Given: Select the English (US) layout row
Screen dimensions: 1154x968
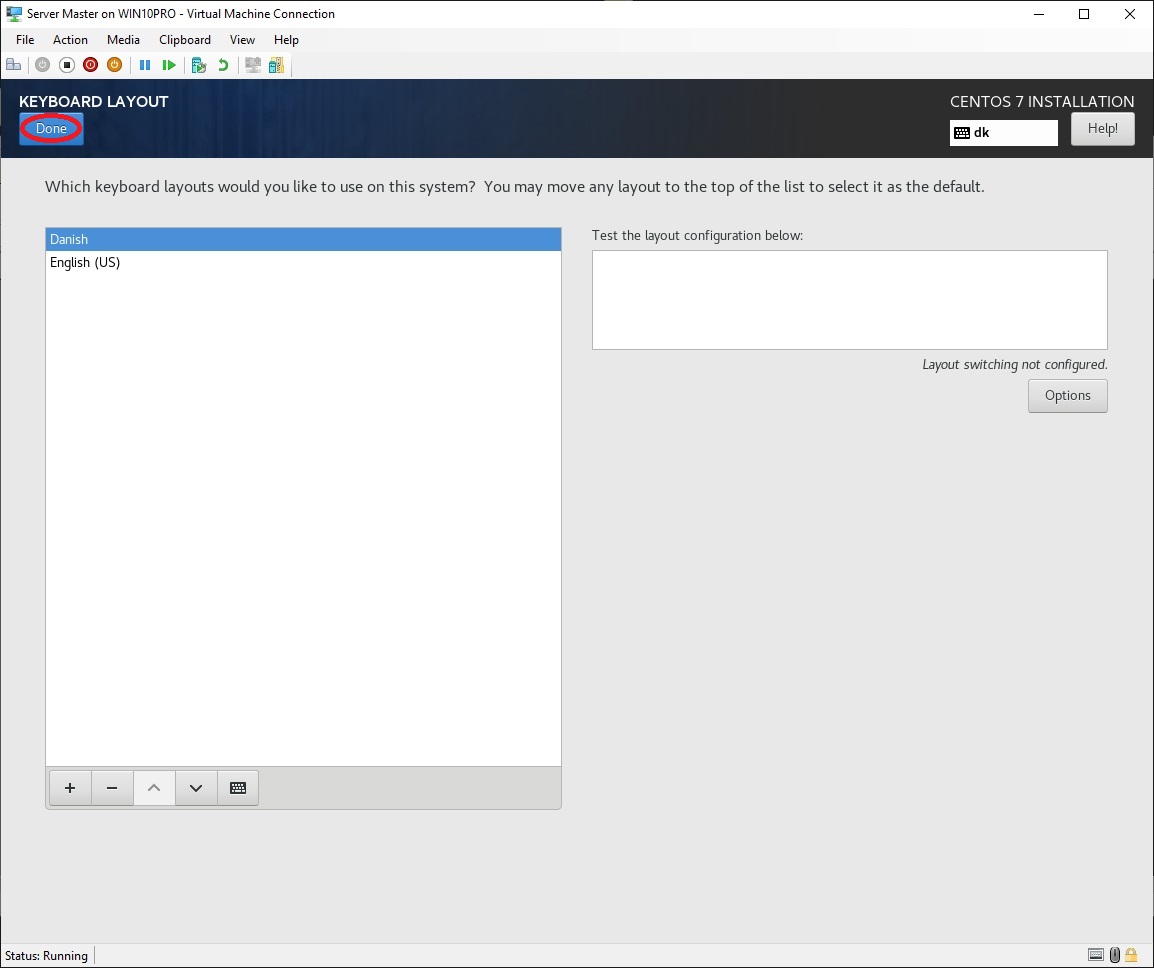Looking at the screenshot, I should (303, 263).
